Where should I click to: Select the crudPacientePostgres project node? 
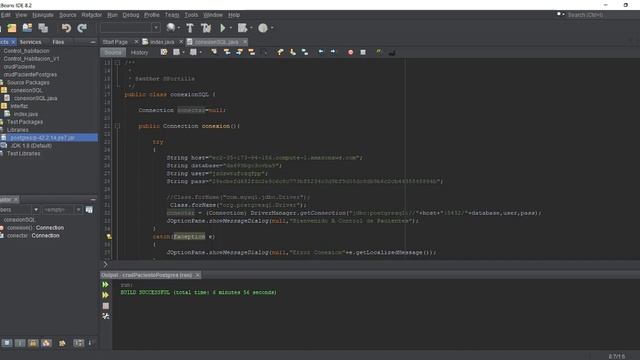[x=30, y=75]
